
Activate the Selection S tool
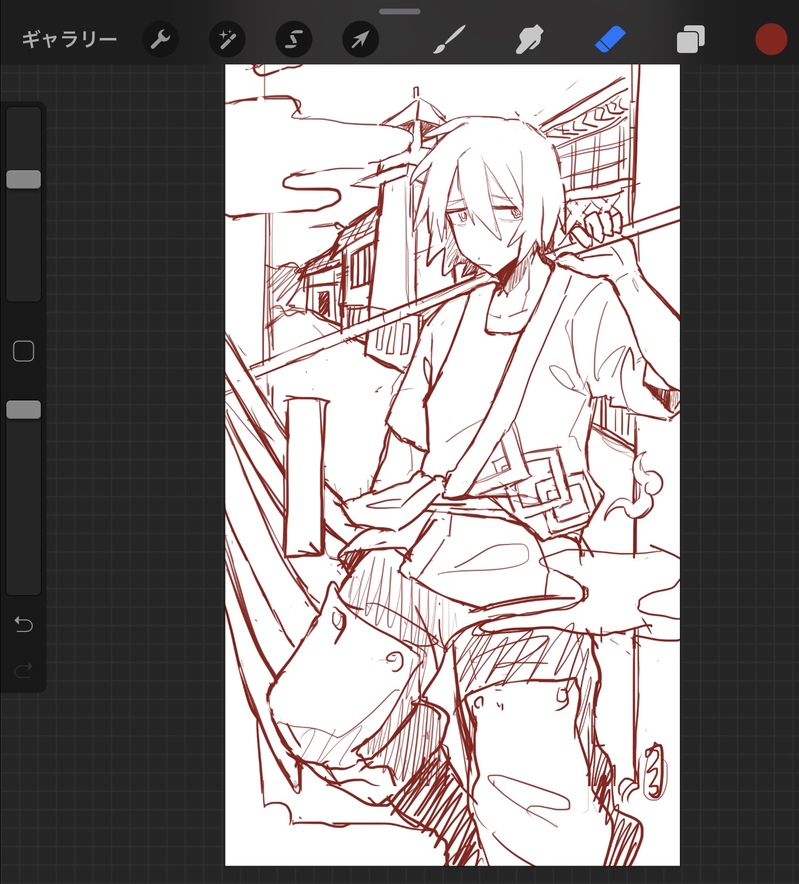pyautogui.click(x=294, y=39)
